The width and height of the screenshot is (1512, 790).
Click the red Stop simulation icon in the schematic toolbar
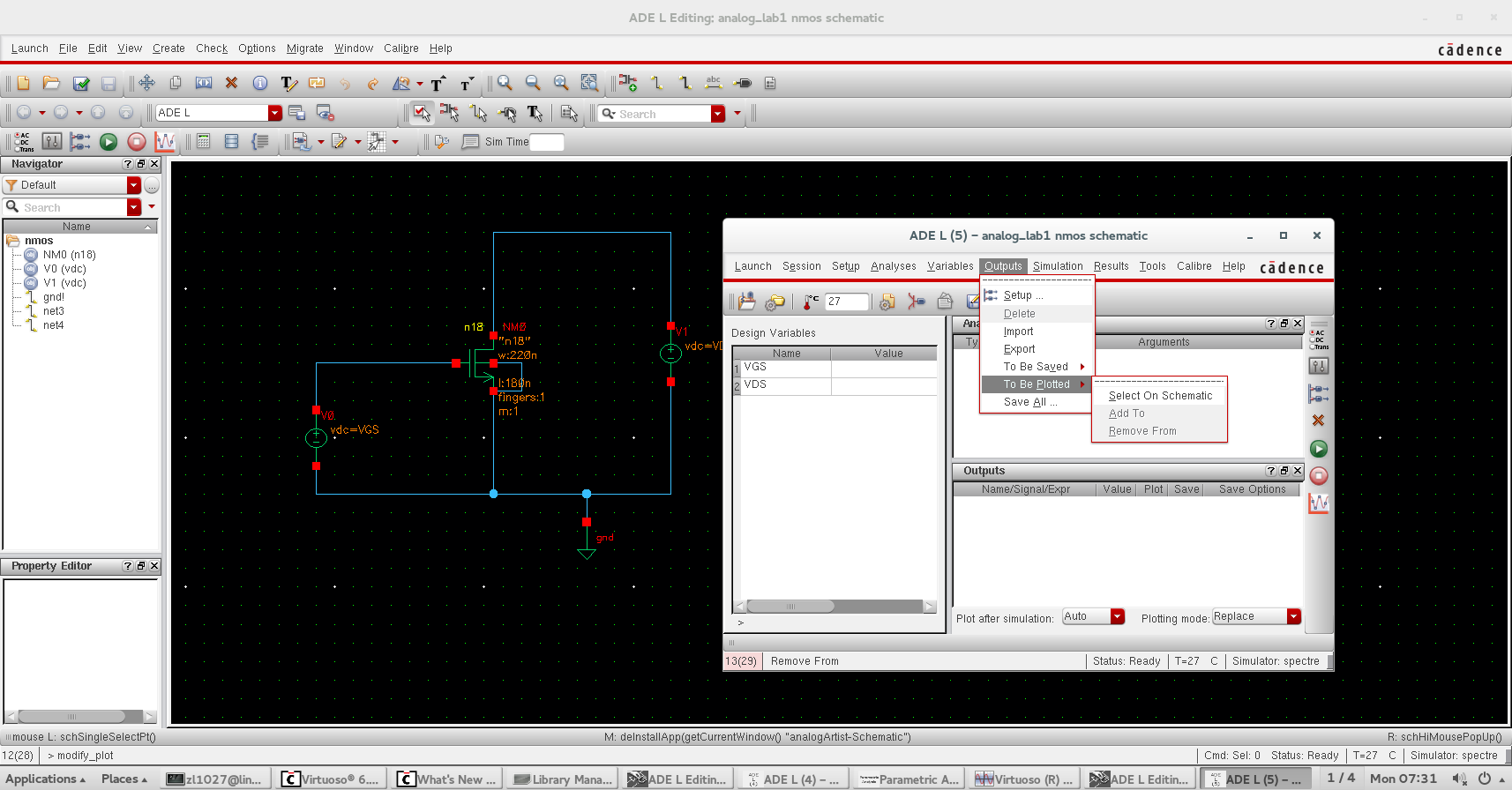coord(137,141)
